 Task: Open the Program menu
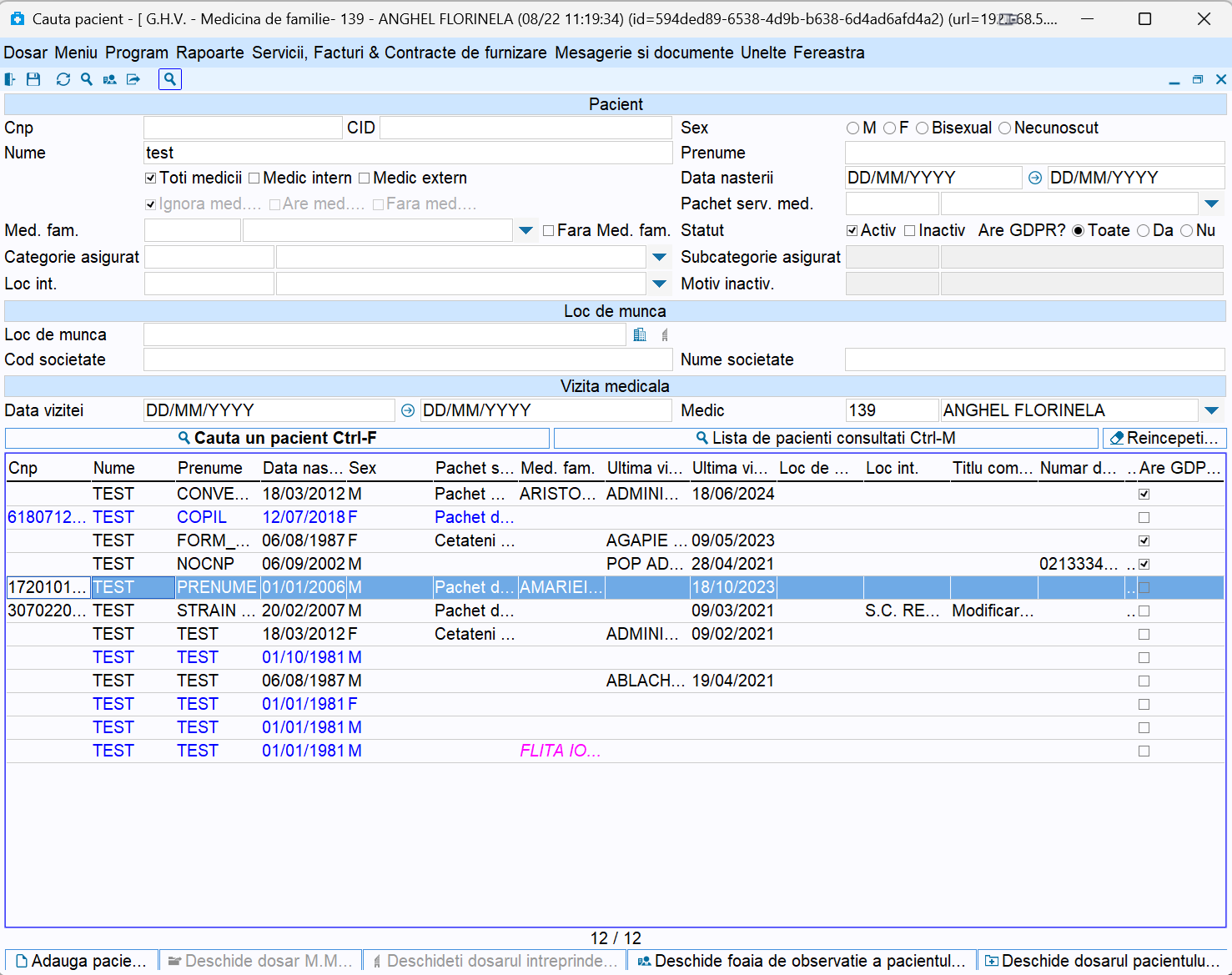(137, 53)
